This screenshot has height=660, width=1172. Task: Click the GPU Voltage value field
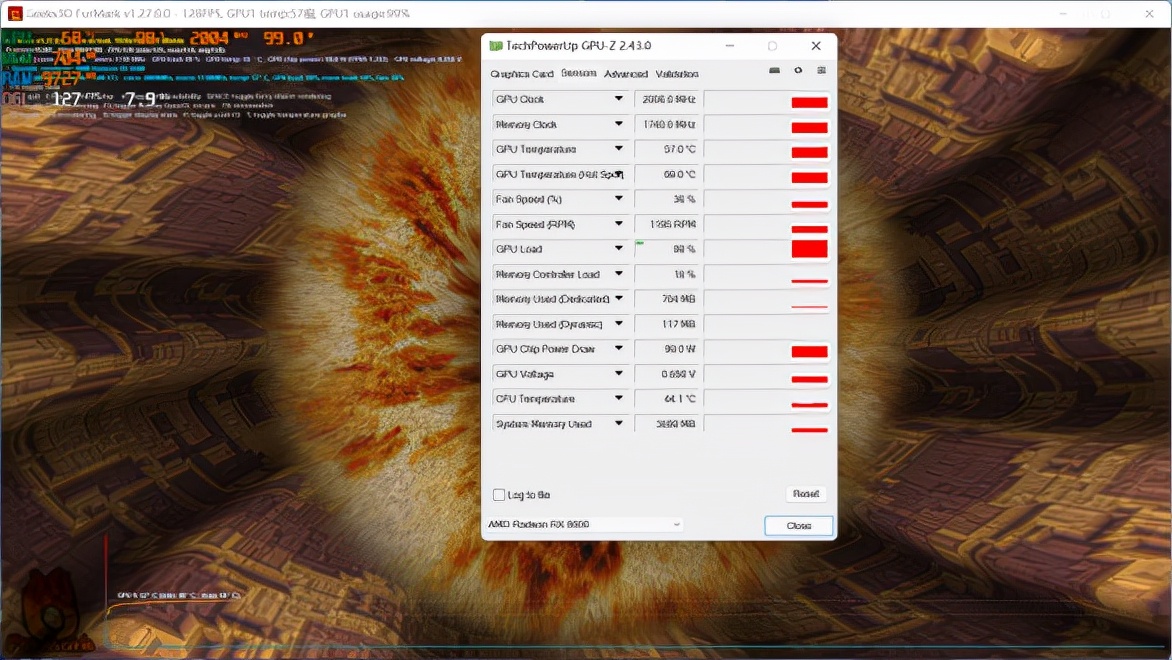tap(667, 374)
